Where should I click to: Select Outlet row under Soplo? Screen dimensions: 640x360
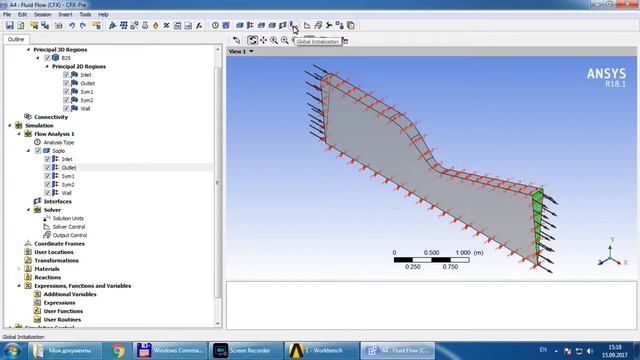[x=108, y=168]
